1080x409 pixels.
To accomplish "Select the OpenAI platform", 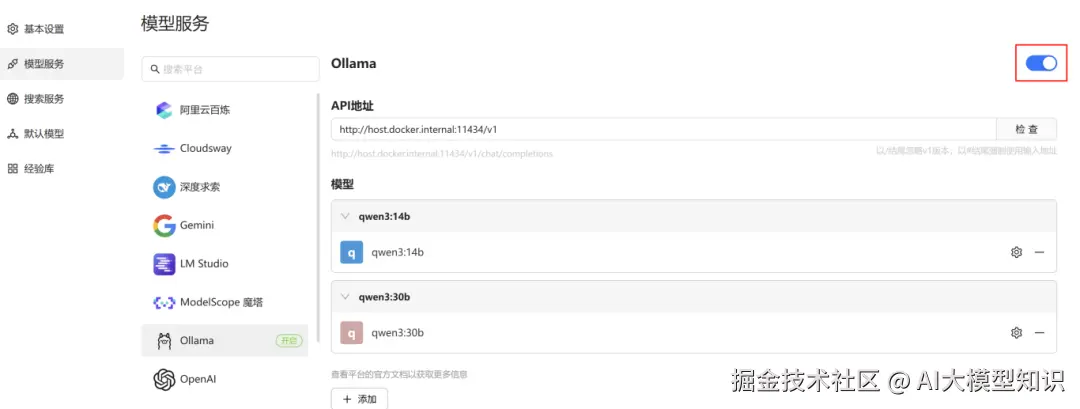I will click(225, 379).
